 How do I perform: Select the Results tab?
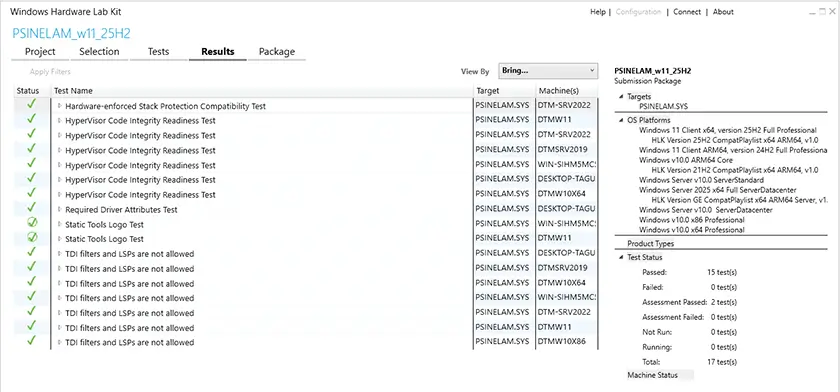(x=218, y=52)
